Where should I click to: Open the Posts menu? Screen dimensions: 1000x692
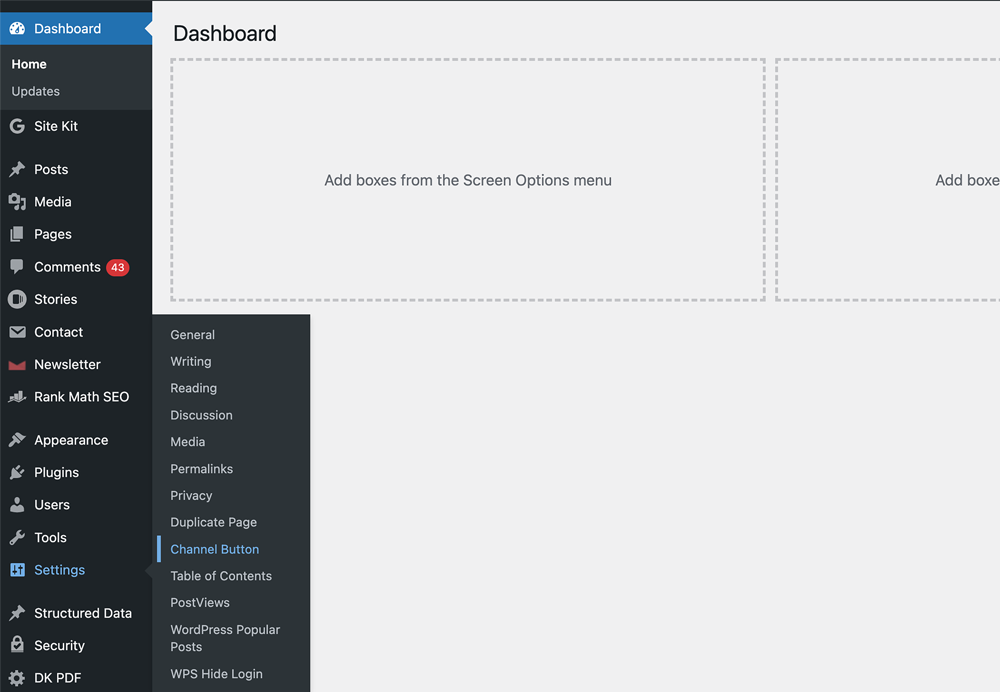click(51, 170)
